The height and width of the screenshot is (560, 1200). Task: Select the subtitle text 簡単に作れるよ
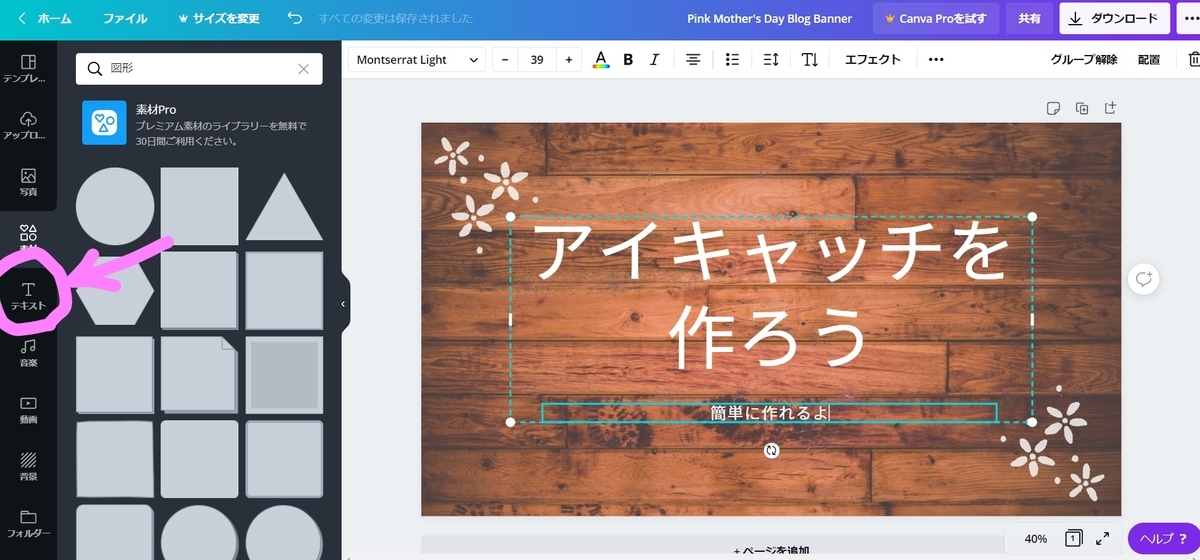(x=770, y=412)
